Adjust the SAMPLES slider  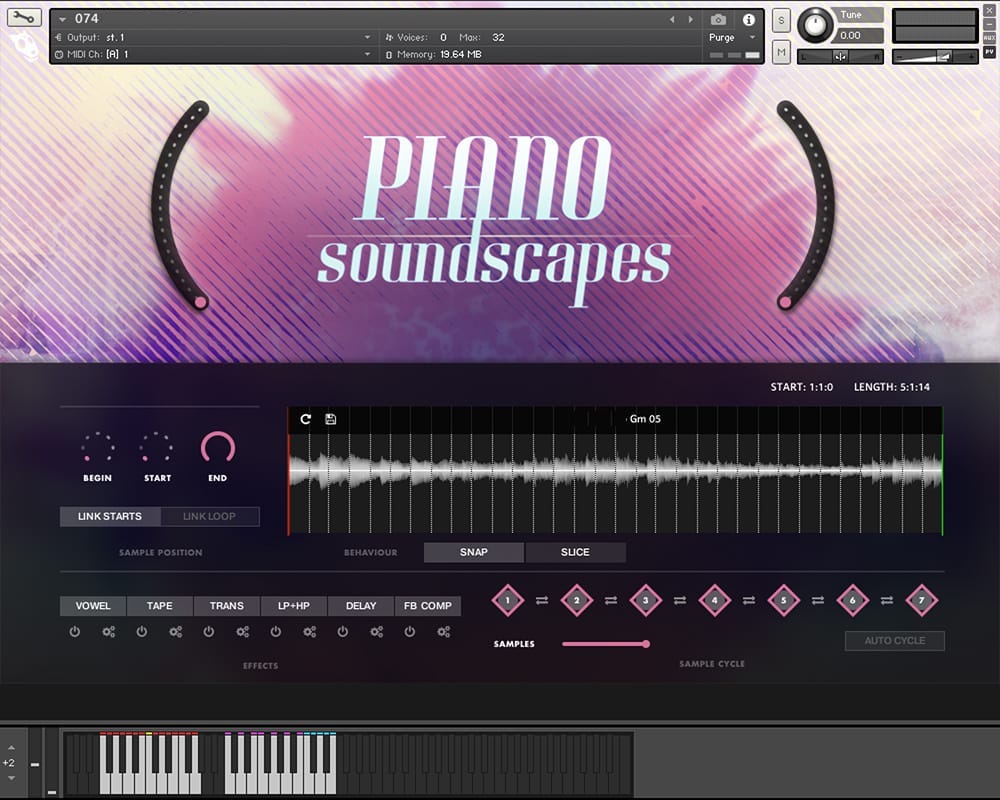tap(645, 644)
